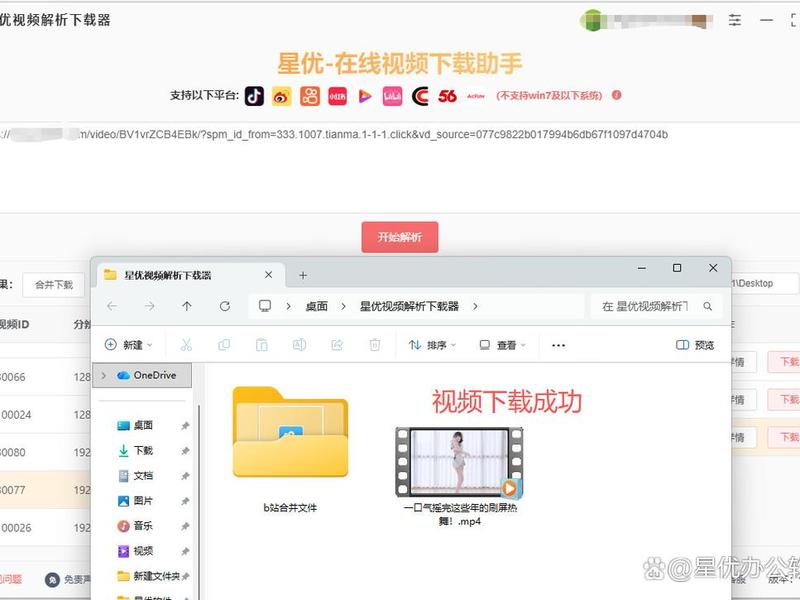Click the 30080 row download button
Image resolution: width=800 pixels, height=600 pixels.
click(x=786, y=437)
